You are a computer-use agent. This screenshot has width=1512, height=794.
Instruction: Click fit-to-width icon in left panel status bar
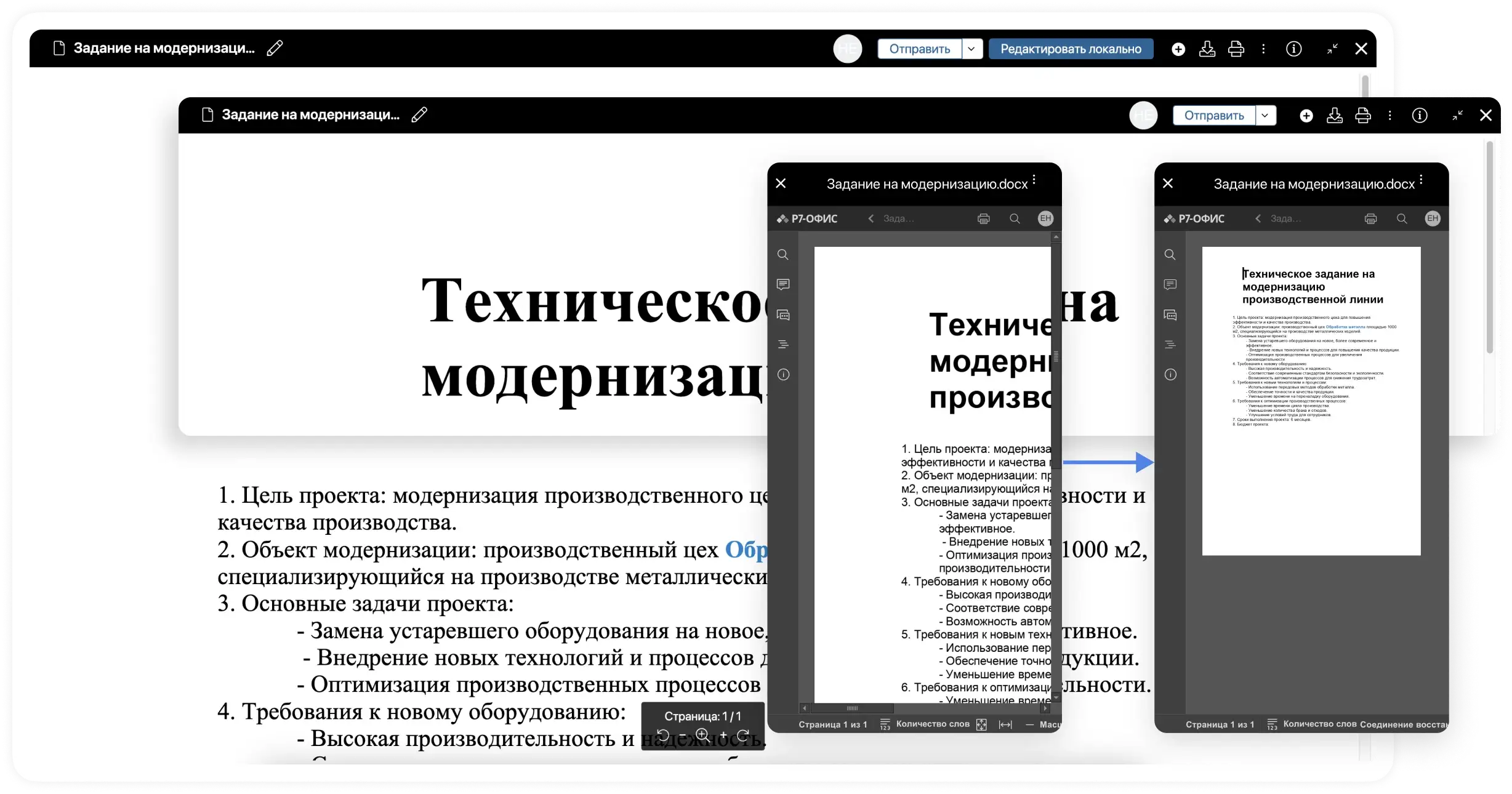(1005, 724)
